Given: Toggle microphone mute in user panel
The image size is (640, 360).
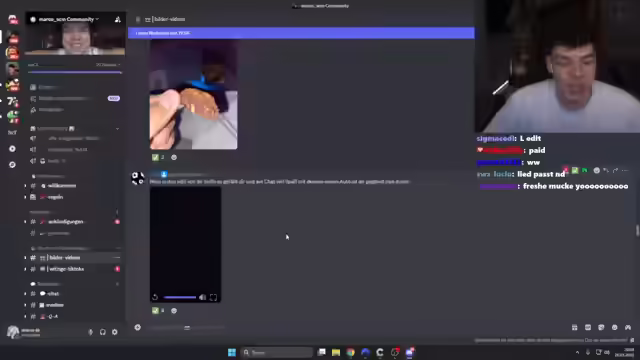Looking at the screenshot, I should [x=91, y=332].
